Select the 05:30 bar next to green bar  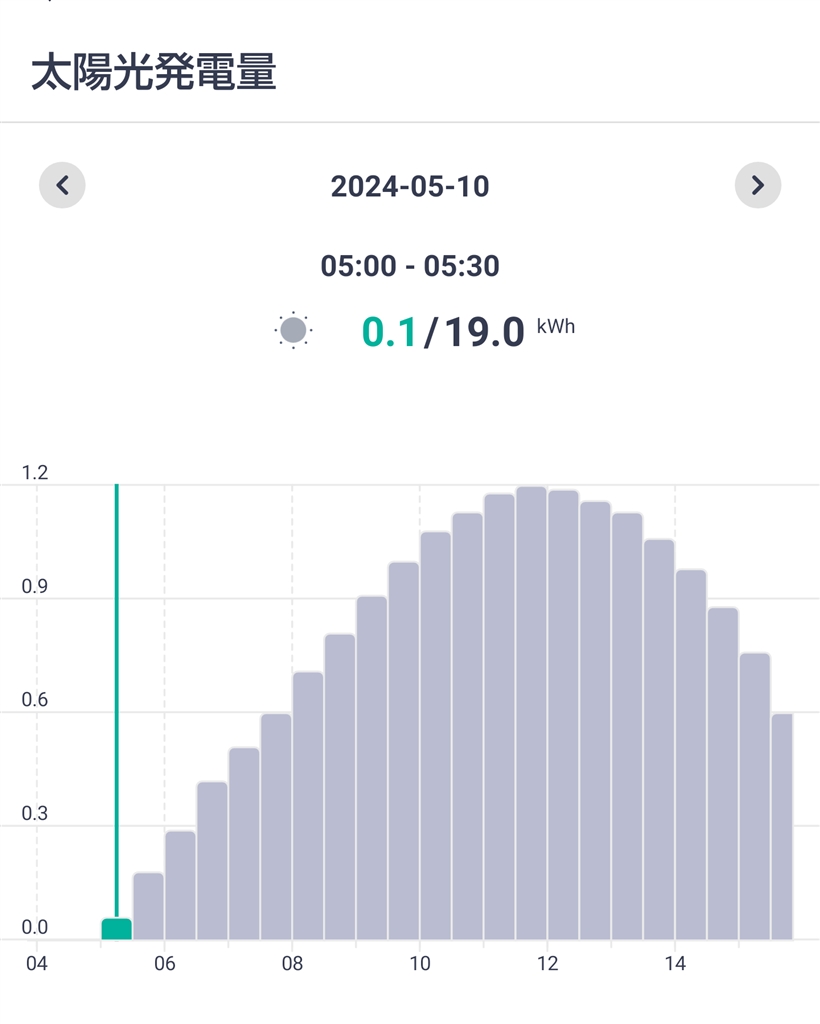(148, 906)
